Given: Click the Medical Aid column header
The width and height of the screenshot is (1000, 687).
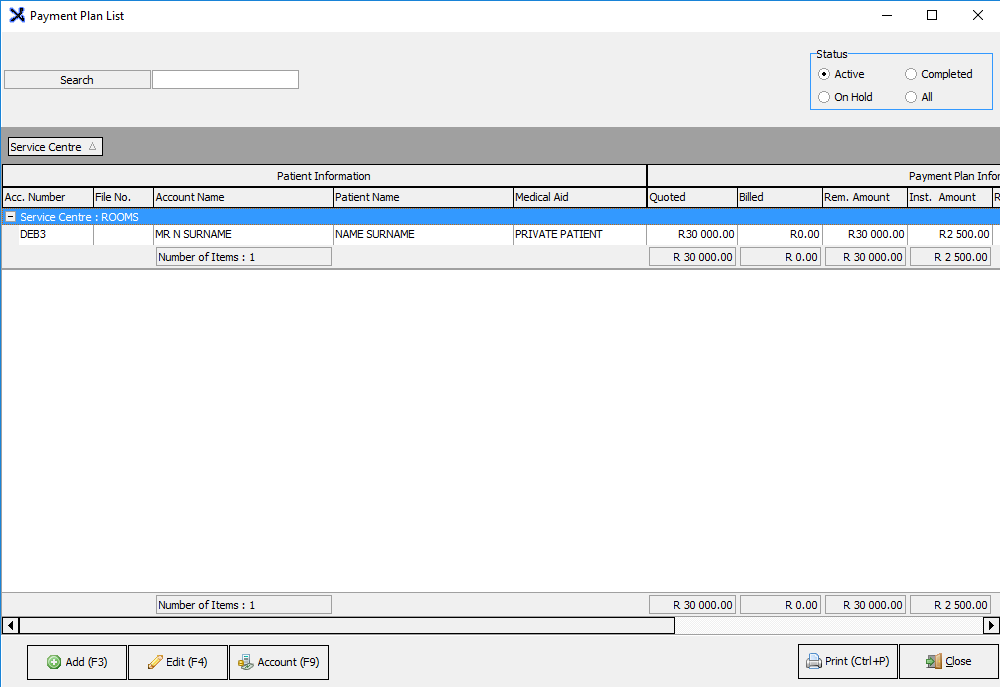Looking at the screenshot, I should [579, 197].
